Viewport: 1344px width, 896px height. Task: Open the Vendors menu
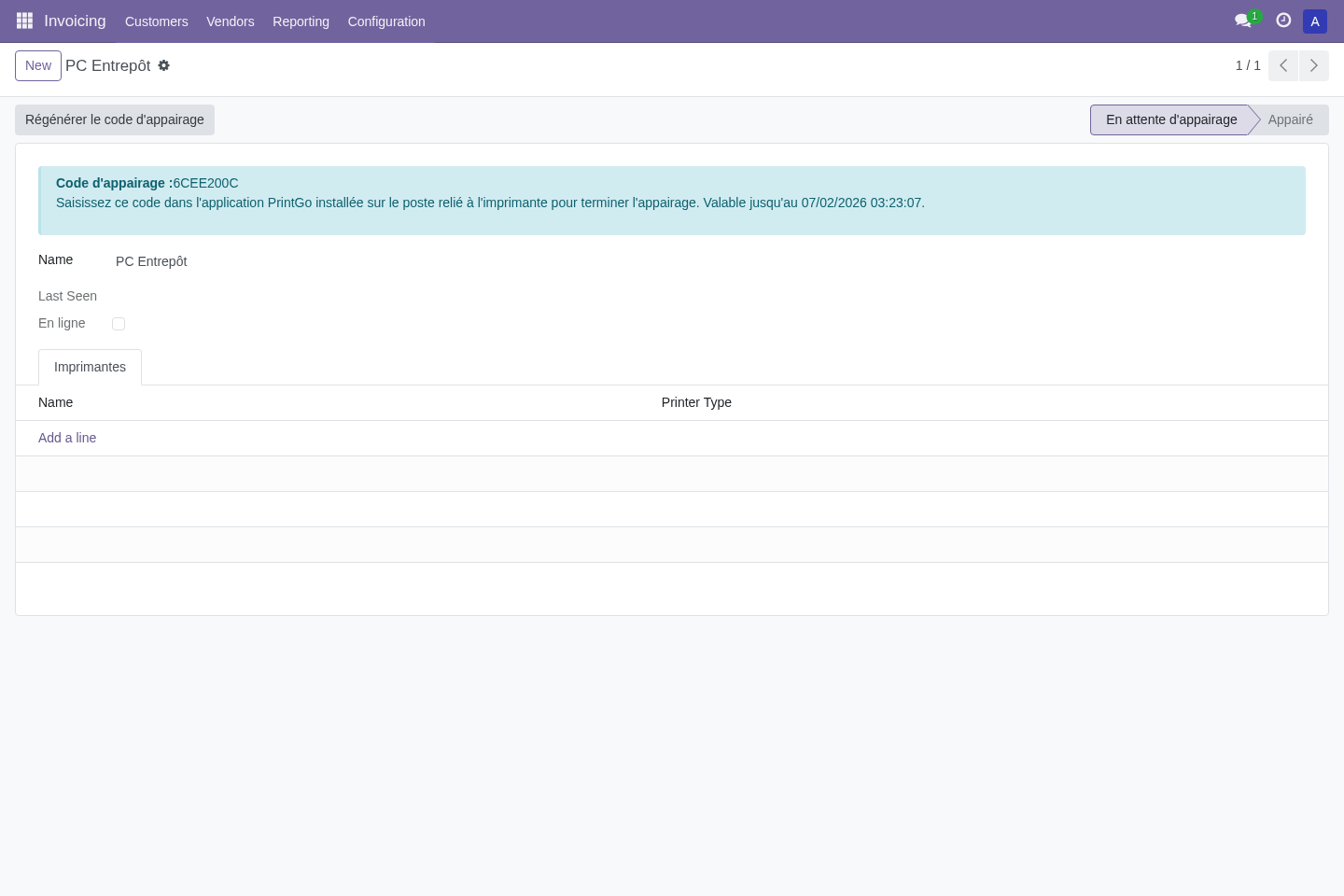(x=231, y=21)
